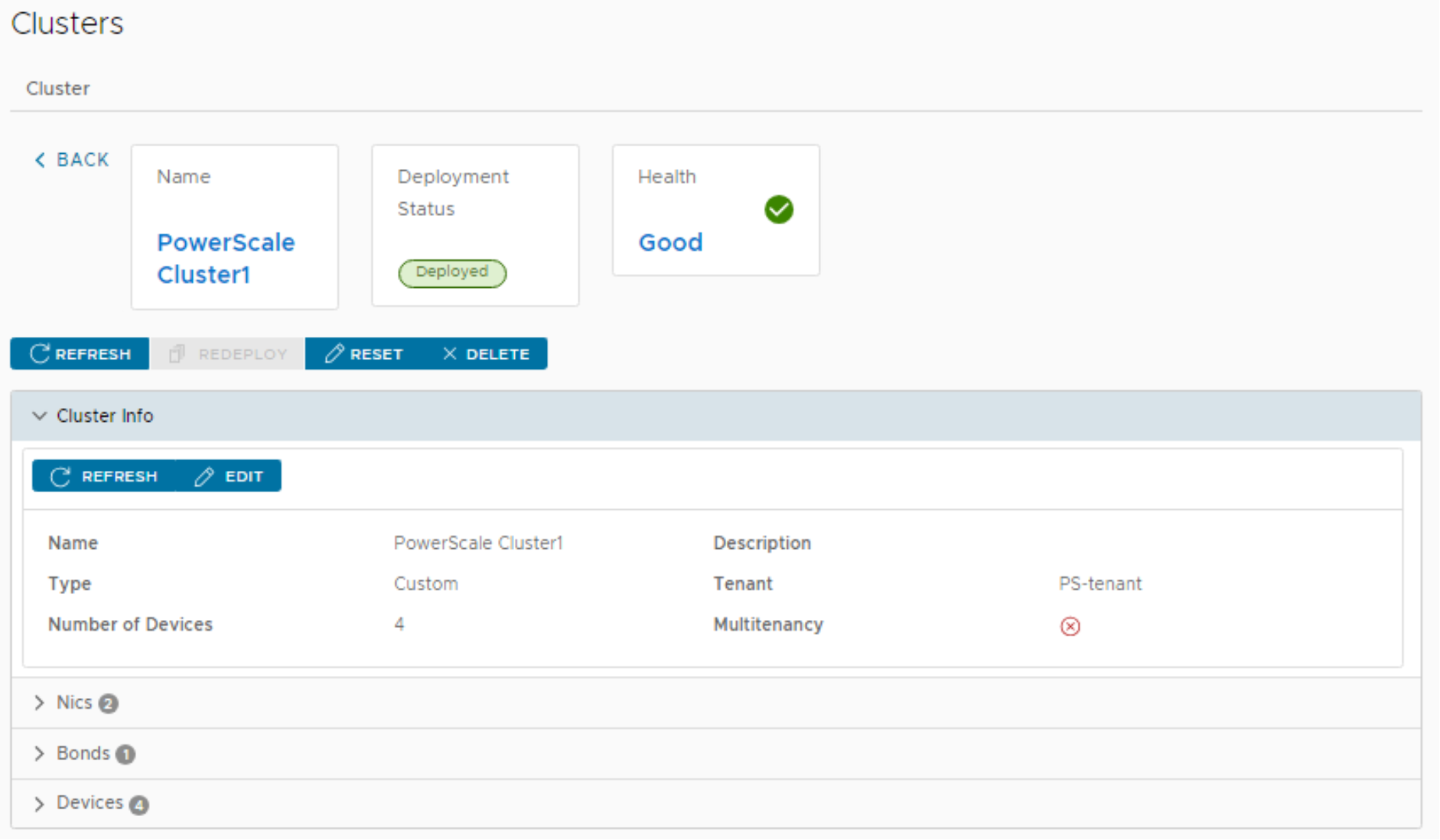Click the Bonds count badge 1
The height and width of the screenshot is (840, 1440).
[125, 755]
